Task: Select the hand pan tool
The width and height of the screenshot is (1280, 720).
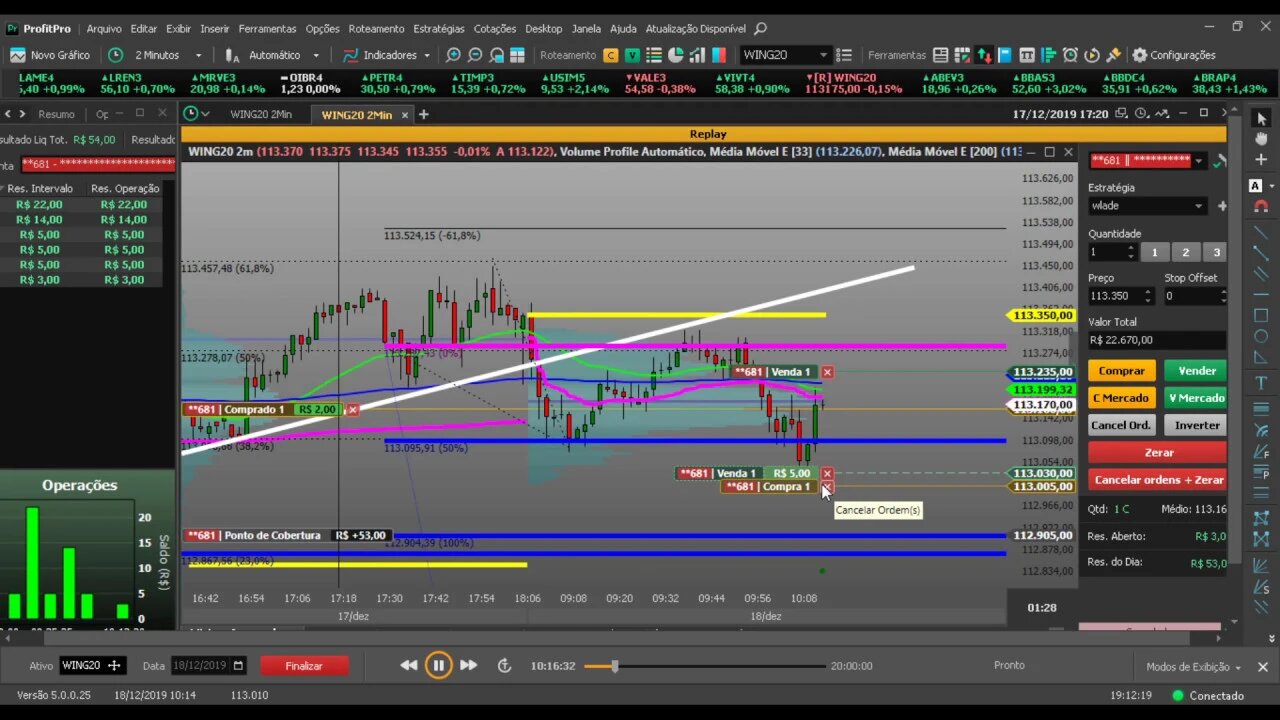Action: 1261,139
